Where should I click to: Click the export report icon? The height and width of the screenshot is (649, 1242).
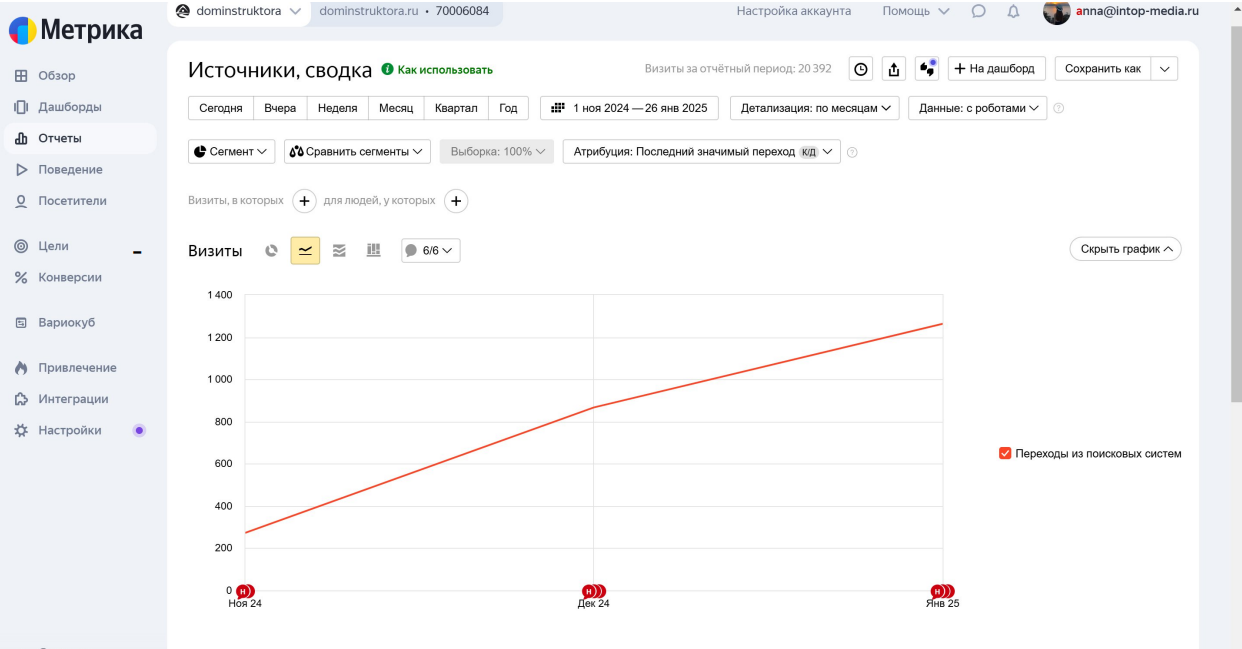click(x=894, y=69)
